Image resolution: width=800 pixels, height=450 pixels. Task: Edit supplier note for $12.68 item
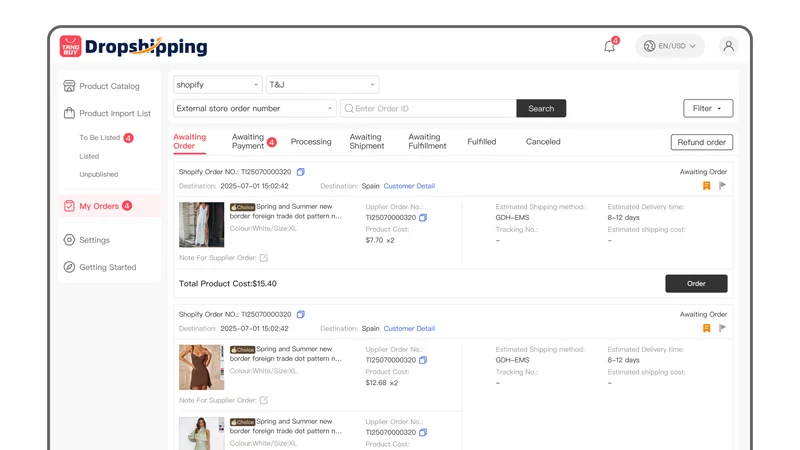coord(264,400)
